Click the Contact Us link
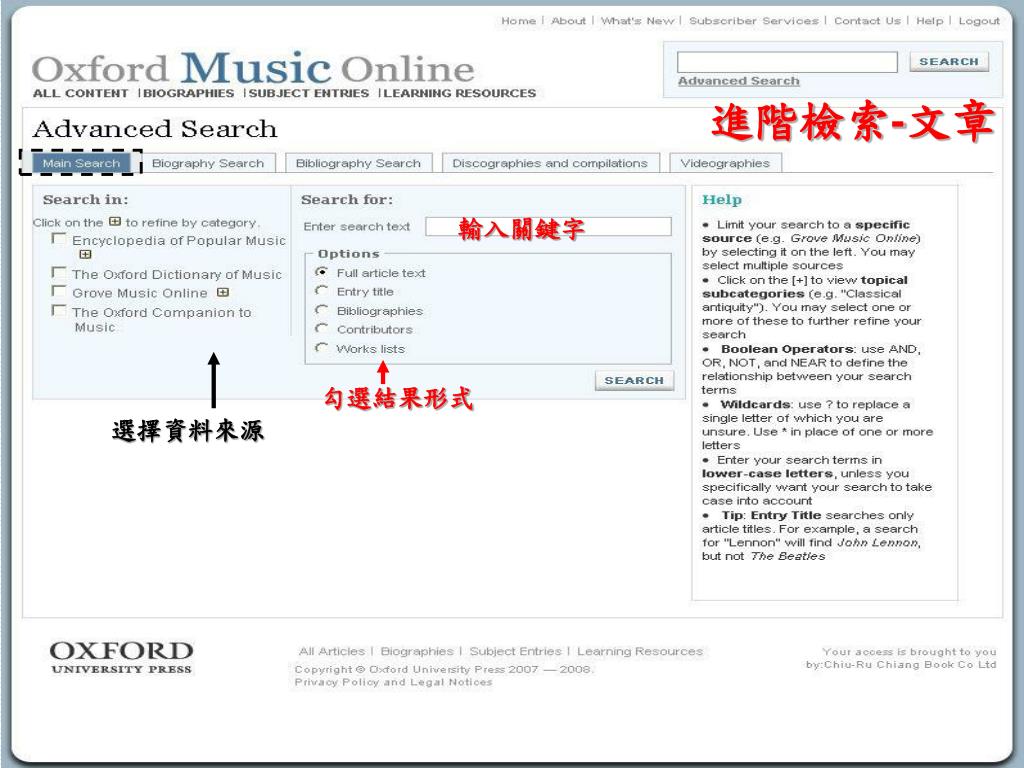Viewport: 1024px width, 768px height. point(867,21)
